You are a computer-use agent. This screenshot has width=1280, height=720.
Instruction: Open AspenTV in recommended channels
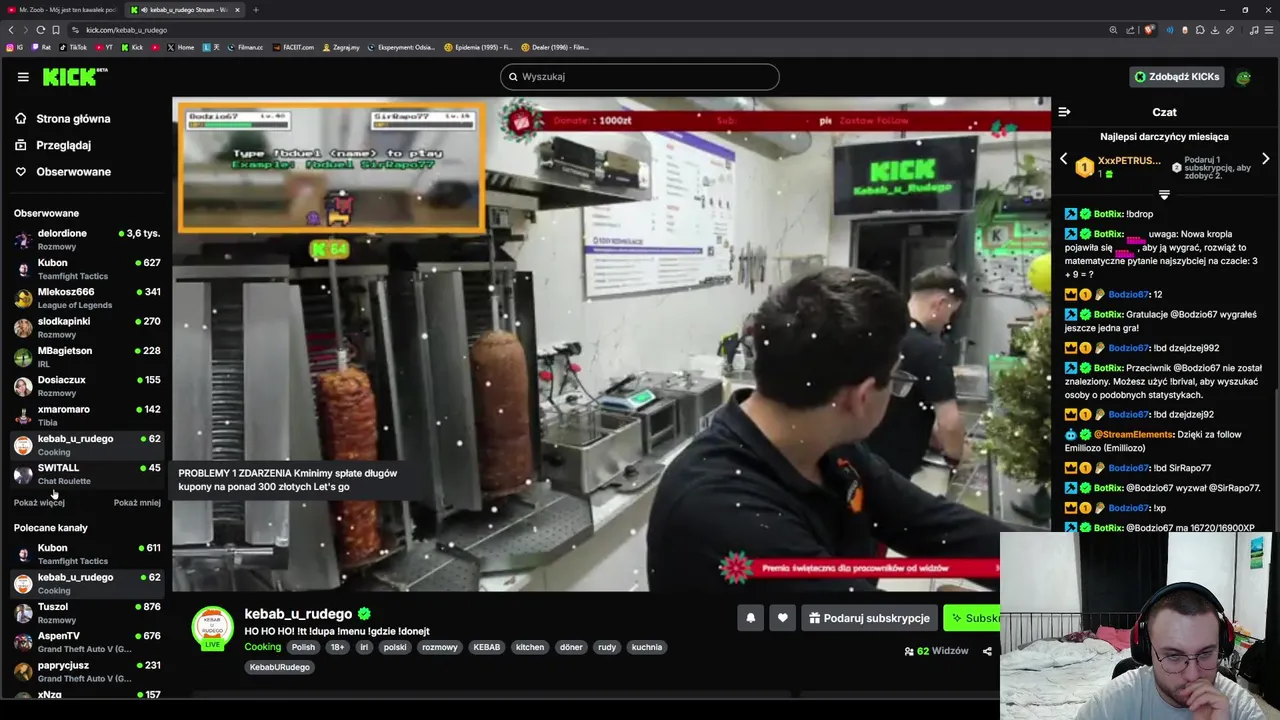pos(87,642)
